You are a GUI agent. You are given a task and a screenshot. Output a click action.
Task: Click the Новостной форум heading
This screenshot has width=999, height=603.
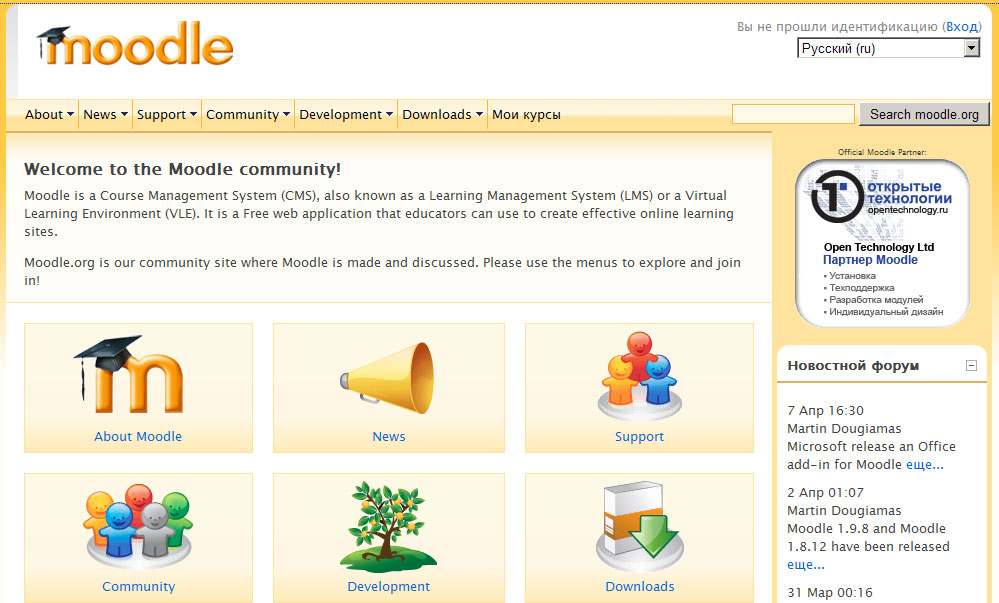click(852, 365)
